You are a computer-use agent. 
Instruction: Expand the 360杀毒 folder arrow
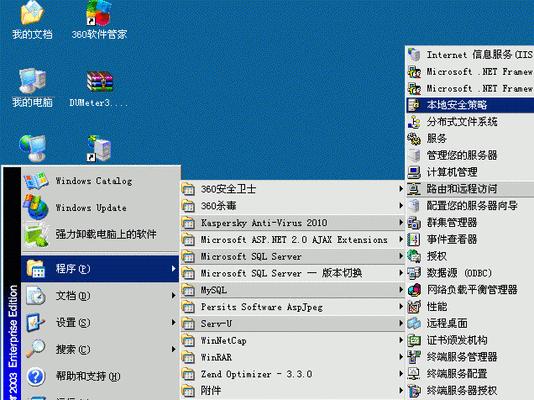tap(401, 205)
